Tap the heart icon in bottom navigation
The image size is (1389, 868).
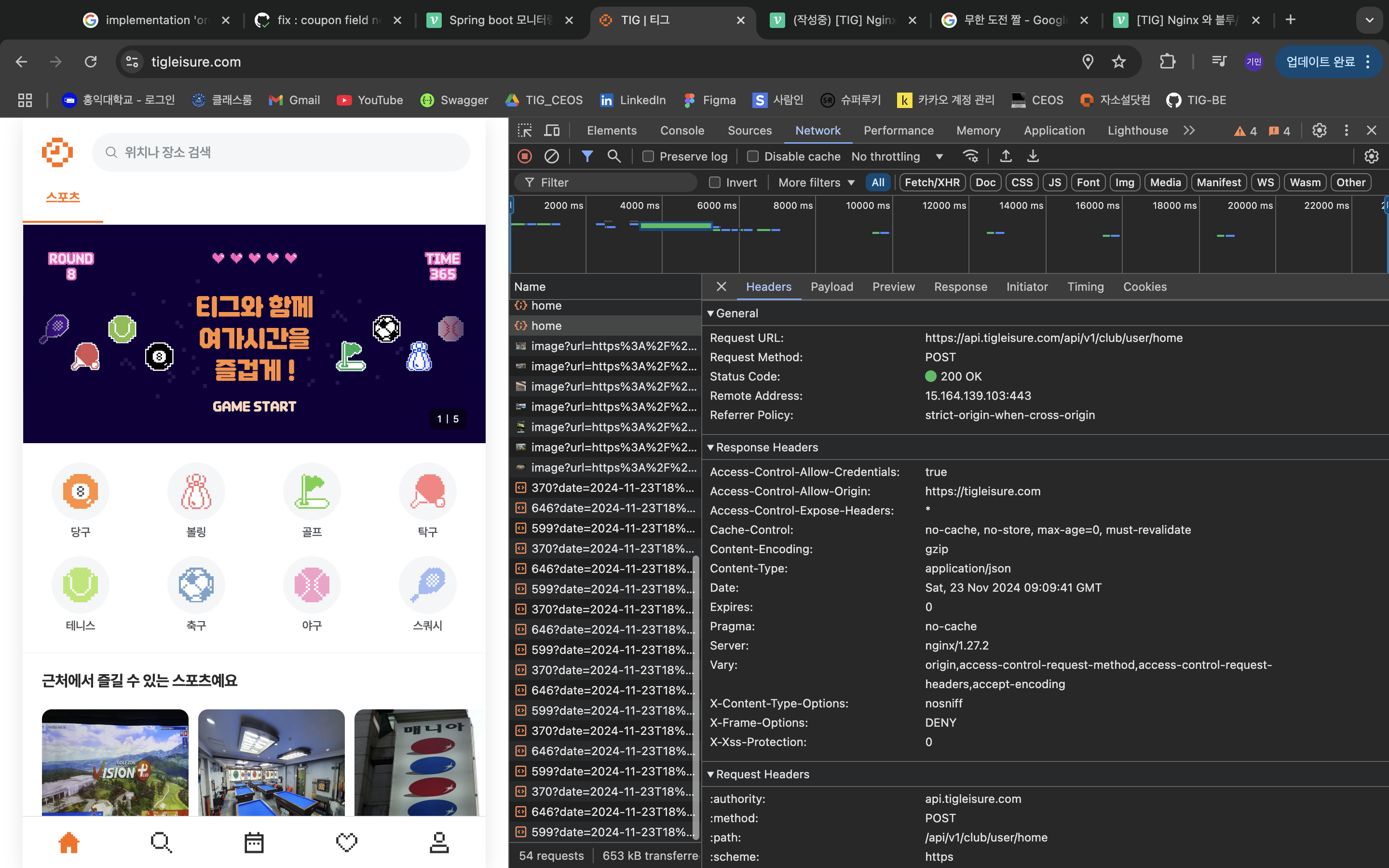(x=346, y=842)
